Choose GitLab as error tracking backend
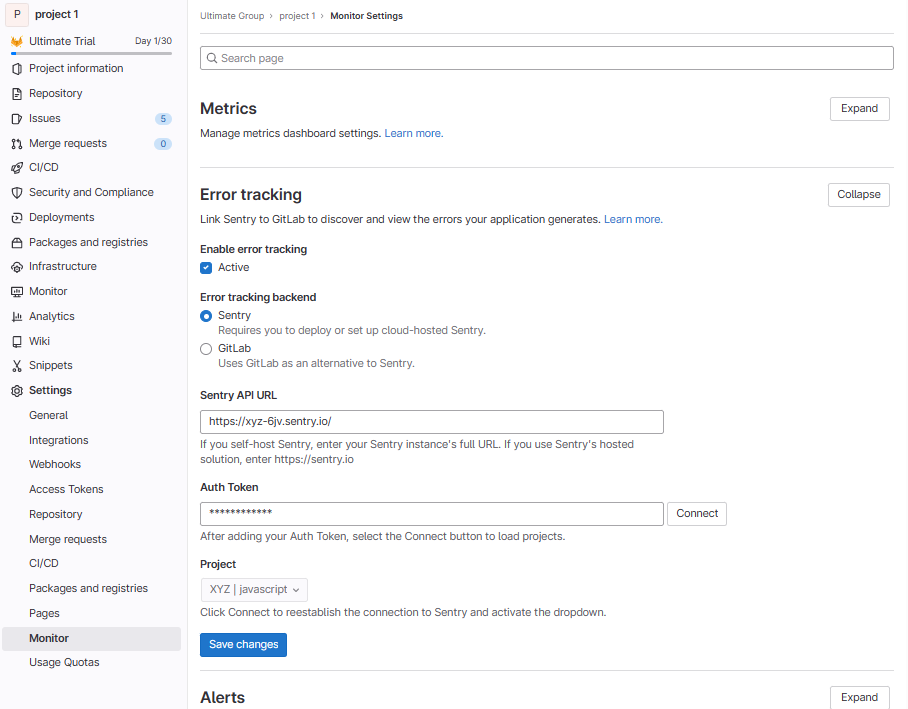Image resolution: width=908 pixels, height=709 pixels. (206, 349)
